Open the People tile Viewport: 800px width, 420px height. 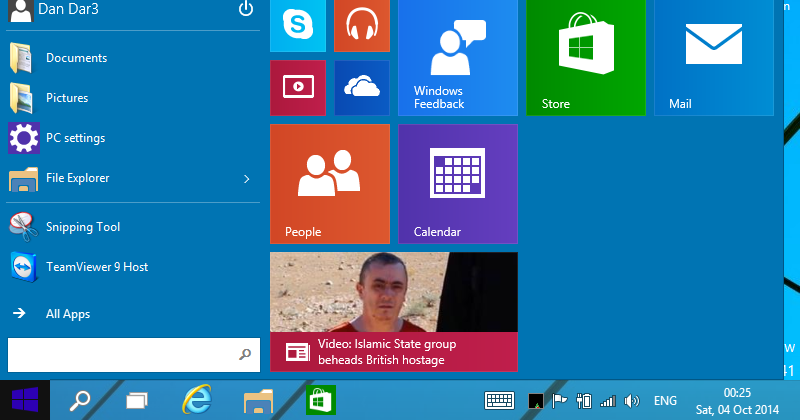tap(330, 184)
